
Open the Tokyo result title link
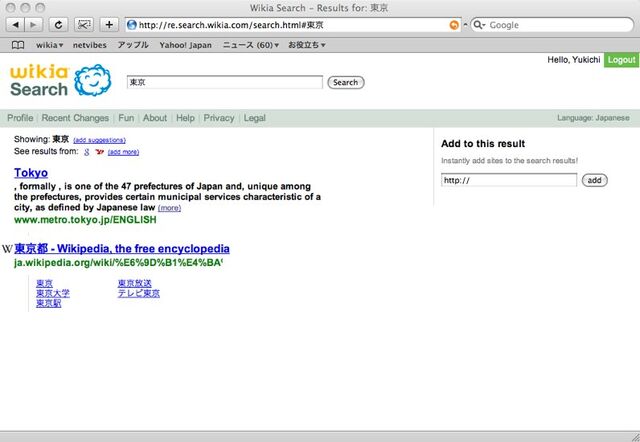click(x=31, y=173)
